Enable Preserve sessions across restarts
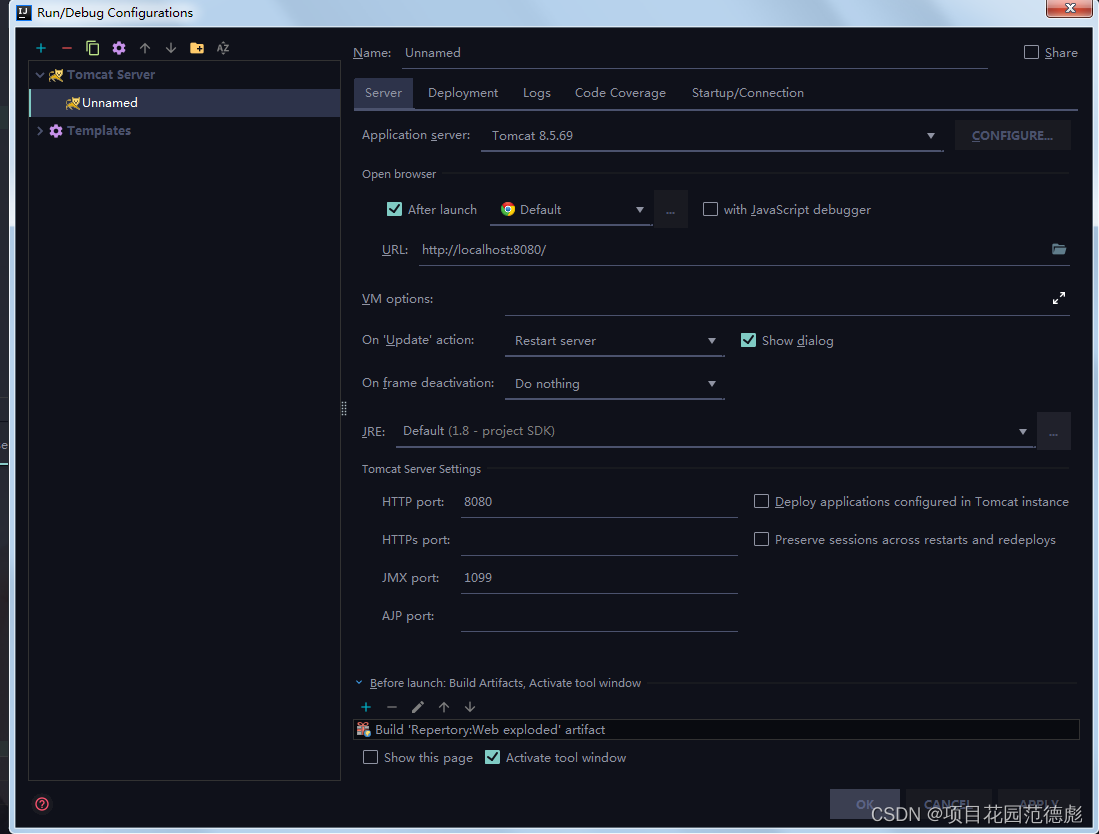Image resolution: width=1099 pixels, height=834 pixels. click(761, 540)
